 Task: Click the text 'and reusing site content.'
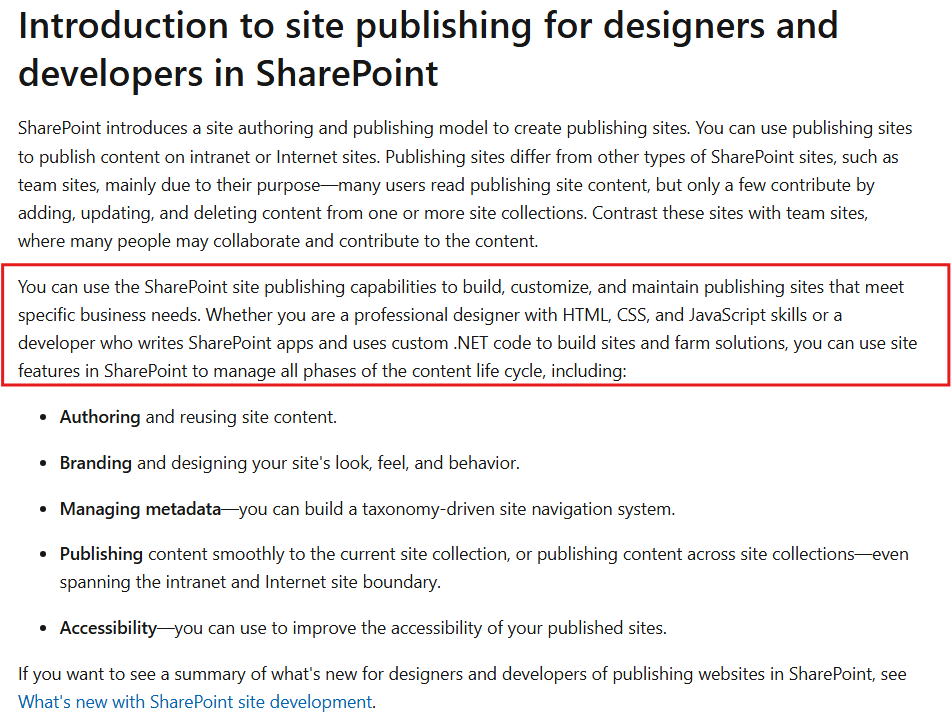coord(241,417)
